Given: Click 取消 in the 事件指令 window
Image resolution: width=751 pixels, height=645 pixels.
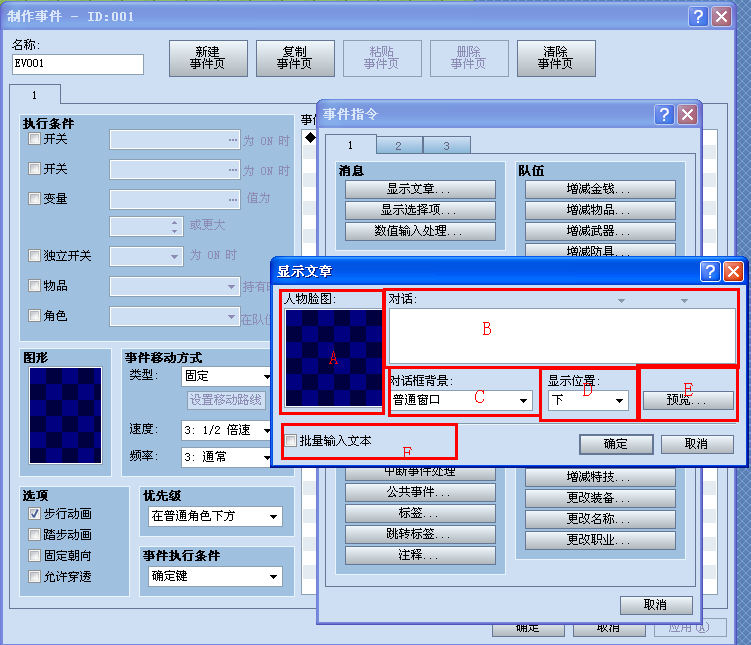Looking at the screenshot, I should [656, 605].
